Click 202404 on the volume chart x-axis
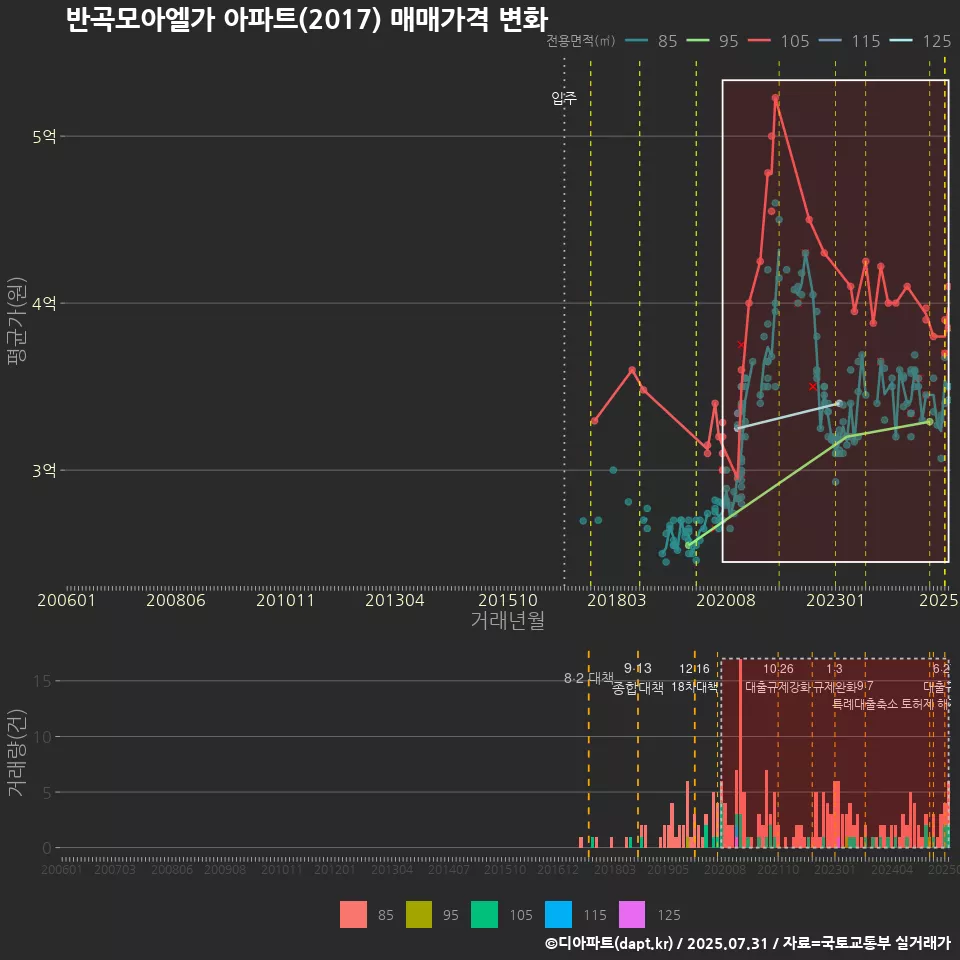 click(892, 869)
